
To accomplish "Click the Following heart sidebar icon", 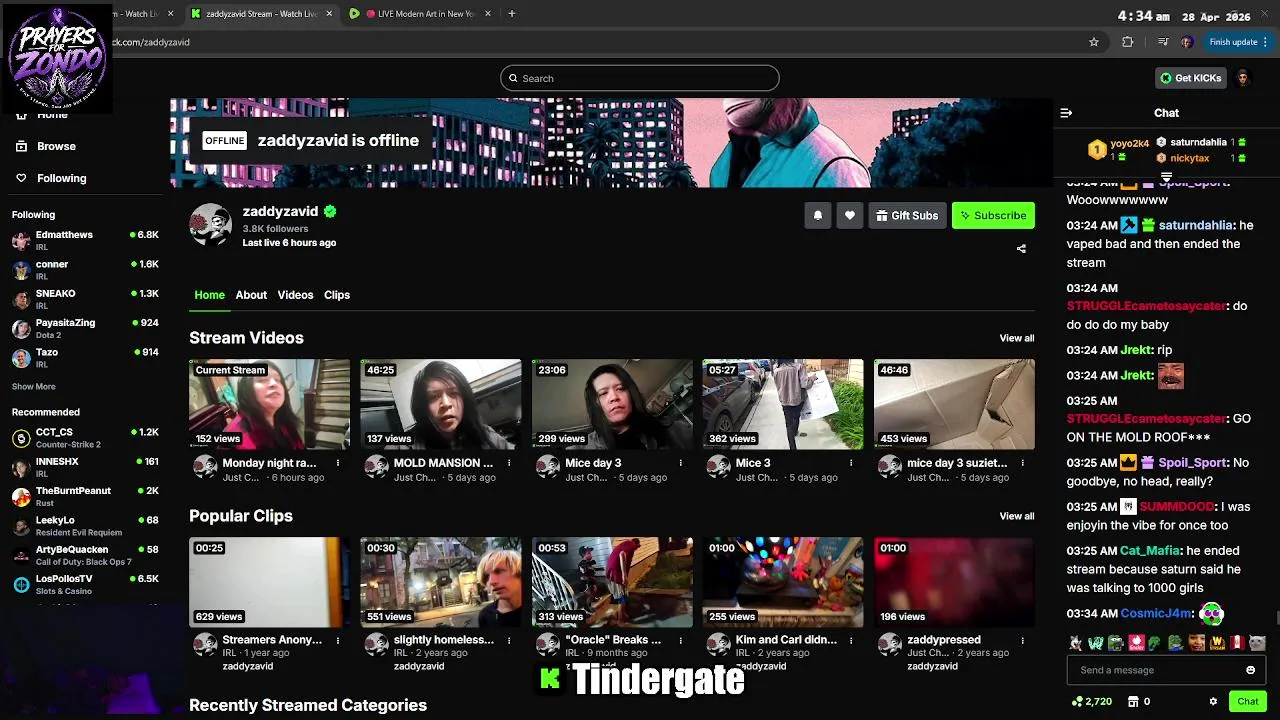I will [21, 178].
